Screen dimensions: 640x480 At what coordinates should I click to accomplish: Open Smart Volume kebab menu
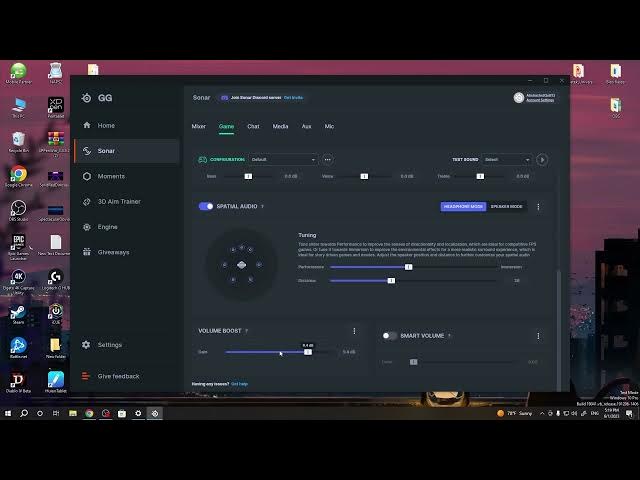(538, 336)
